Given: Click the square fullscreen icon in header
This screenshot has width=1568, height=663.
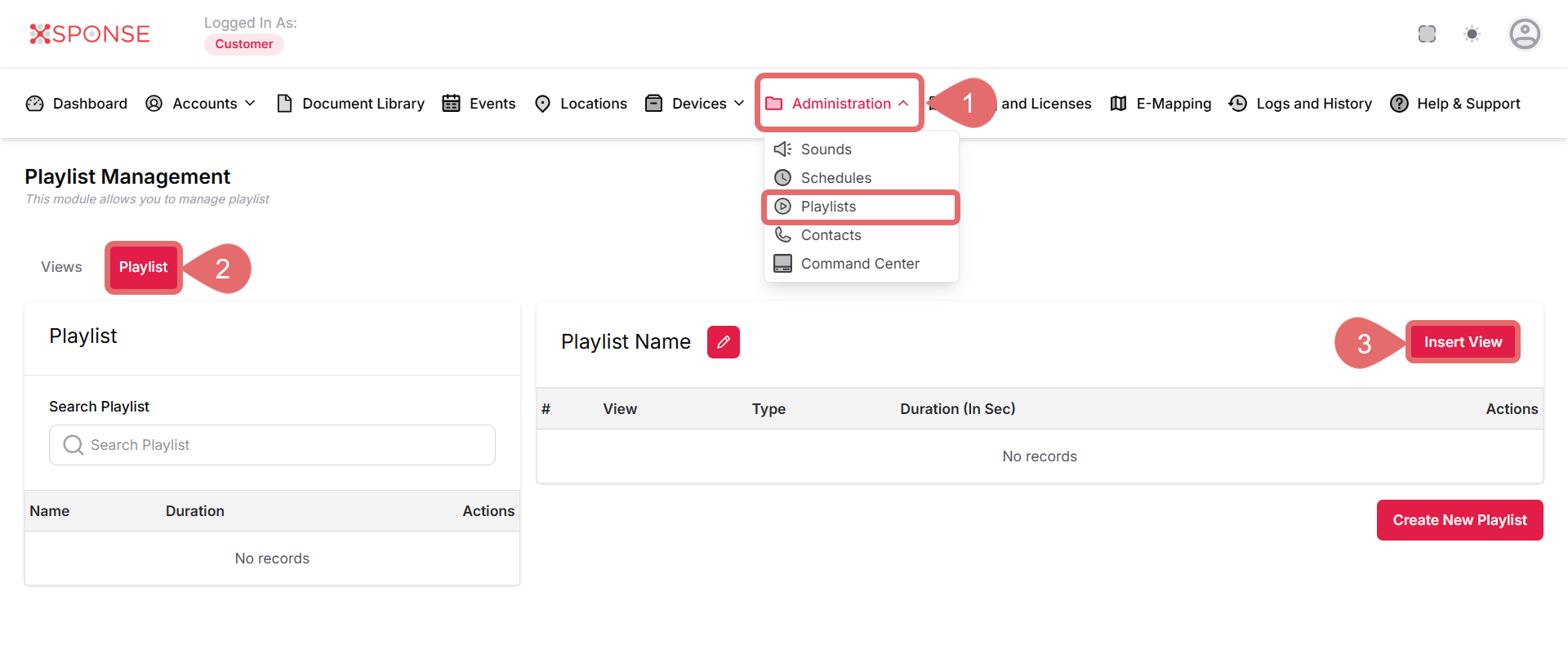Looking at the screenshot, I should (1427, 34).
